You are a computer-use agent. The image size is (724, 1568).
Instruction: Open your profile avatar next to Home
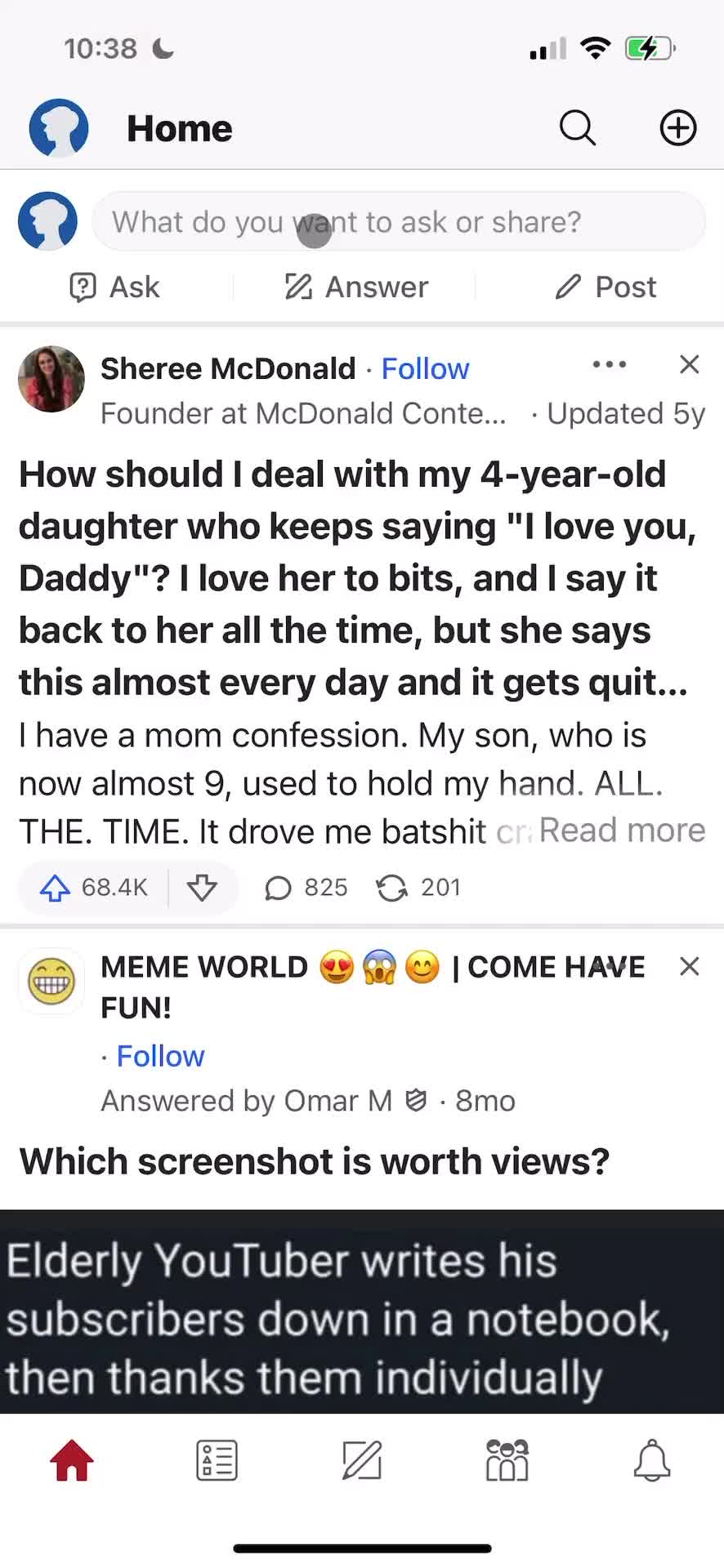click(x=58, y=127)
